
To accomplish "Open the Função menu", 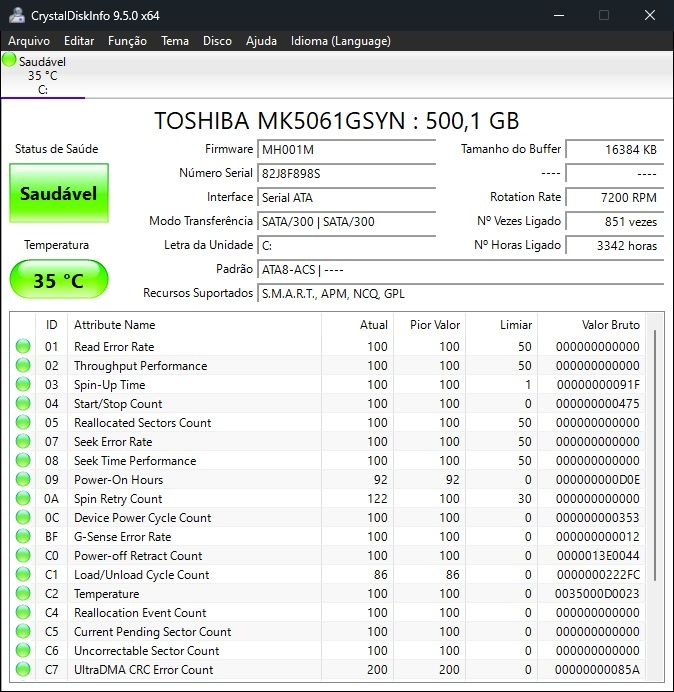I will point(127,41).
